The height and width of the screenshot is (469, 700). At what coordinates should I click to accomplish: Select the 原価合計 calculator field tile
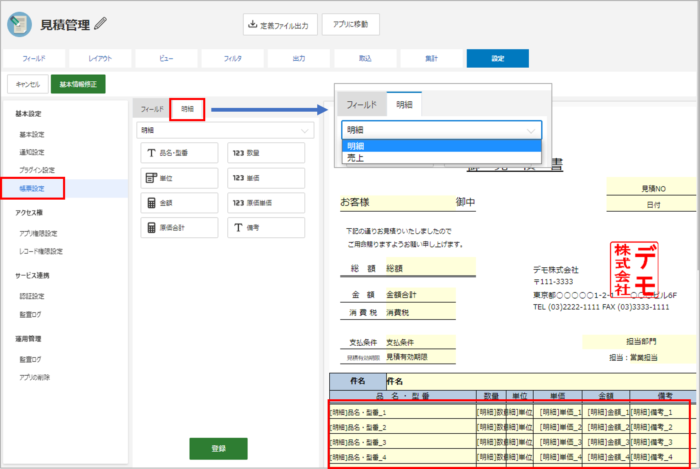tap(179, 228)
